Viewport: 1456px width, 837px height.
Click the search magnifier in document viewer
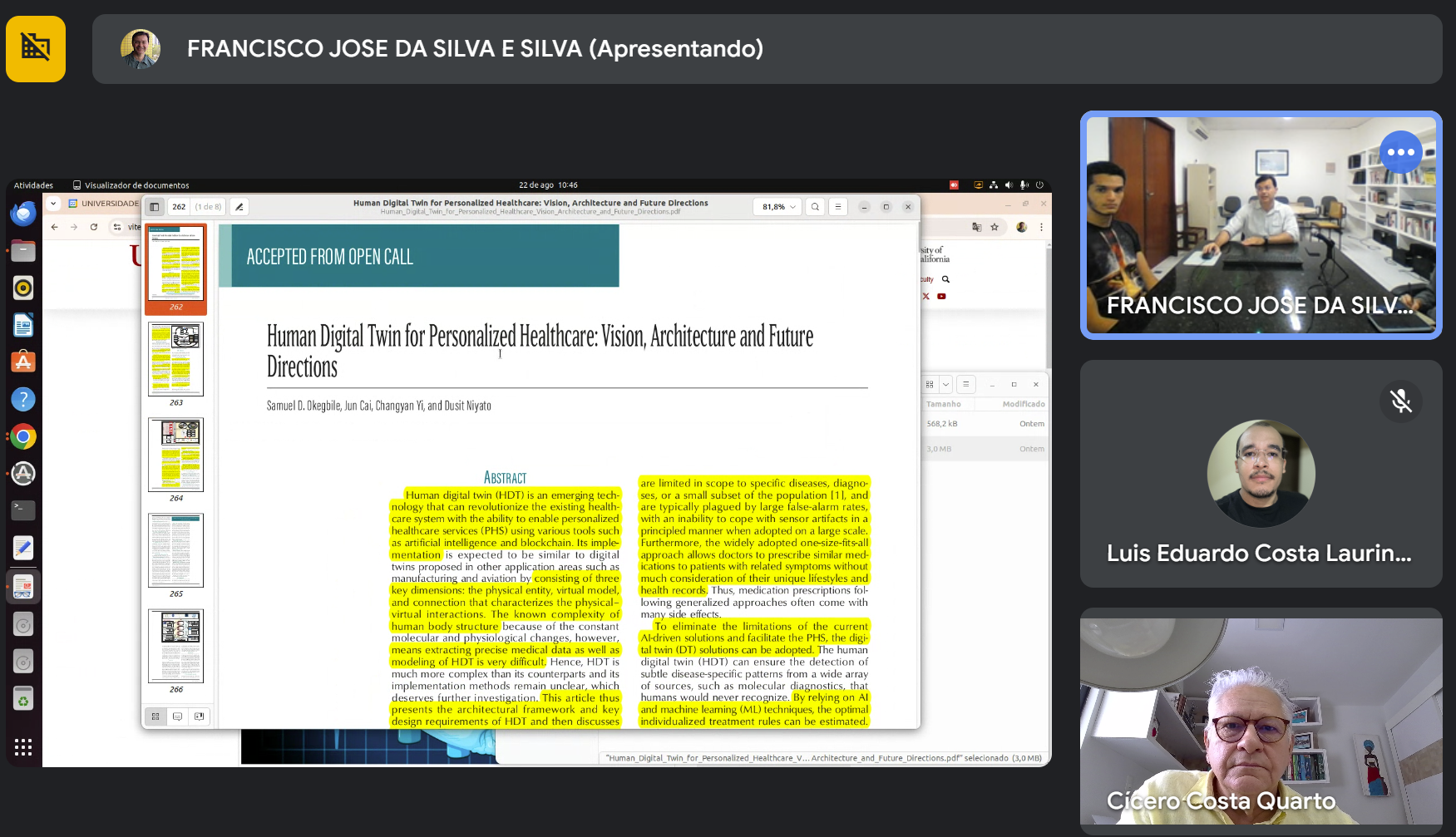[x=816, y=207]
